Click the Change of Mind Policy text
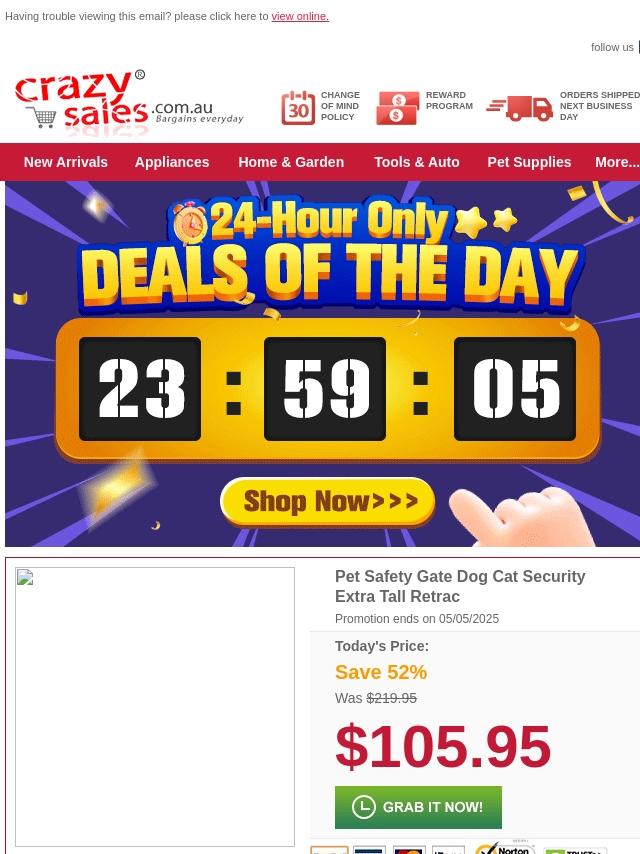The width and height of the screenshot is (640, 854). (x=340, y=106)
